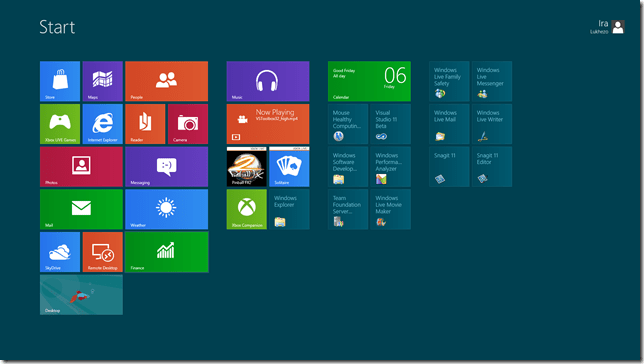Open the Camera tile
Viewport: 644px width, 364px height.
[x=188, y=124]
